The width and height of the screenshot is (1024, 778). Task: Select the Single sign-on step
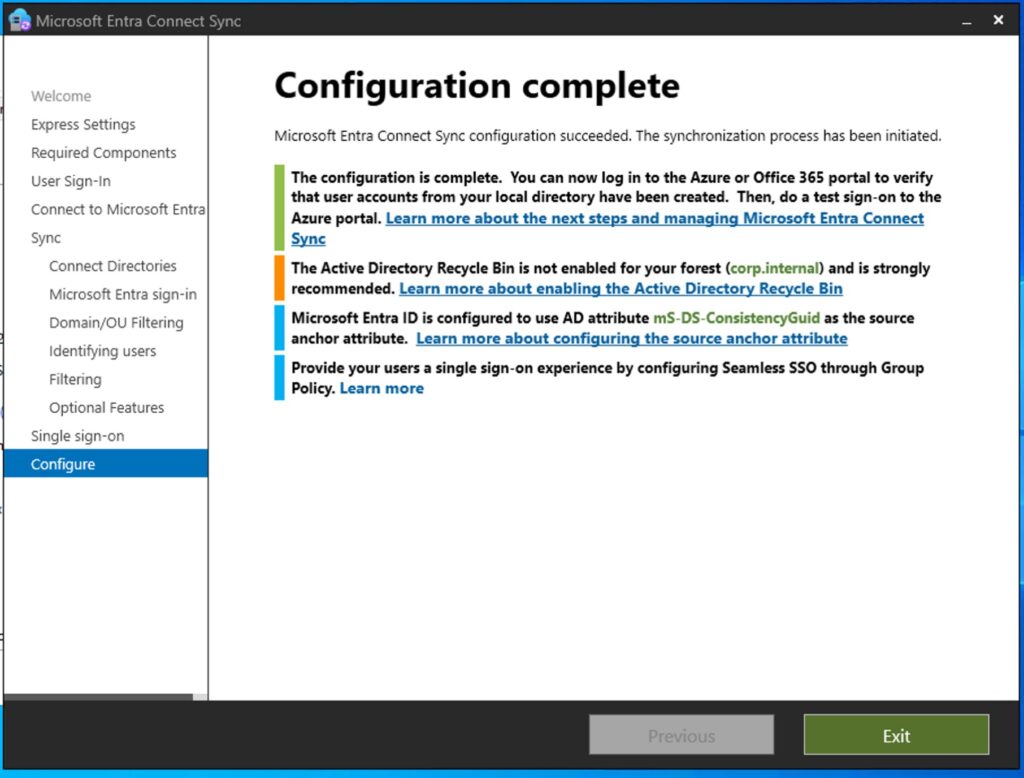point(77,436)
